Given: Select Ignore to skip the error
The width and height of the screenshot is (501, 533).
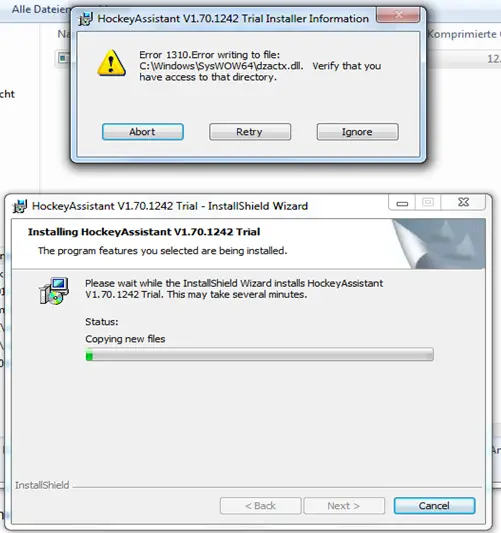Looking at the screenshot, I should pyautogui.click(x=358, y=132).
